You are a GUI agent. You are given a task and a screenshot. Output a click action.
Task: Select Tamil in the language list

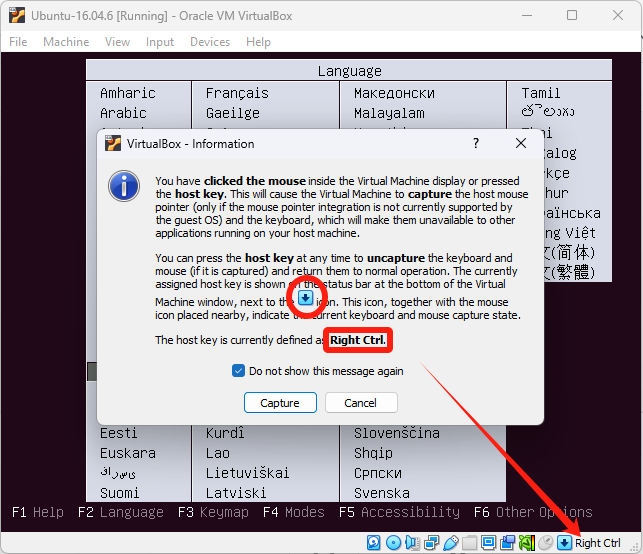540,93
